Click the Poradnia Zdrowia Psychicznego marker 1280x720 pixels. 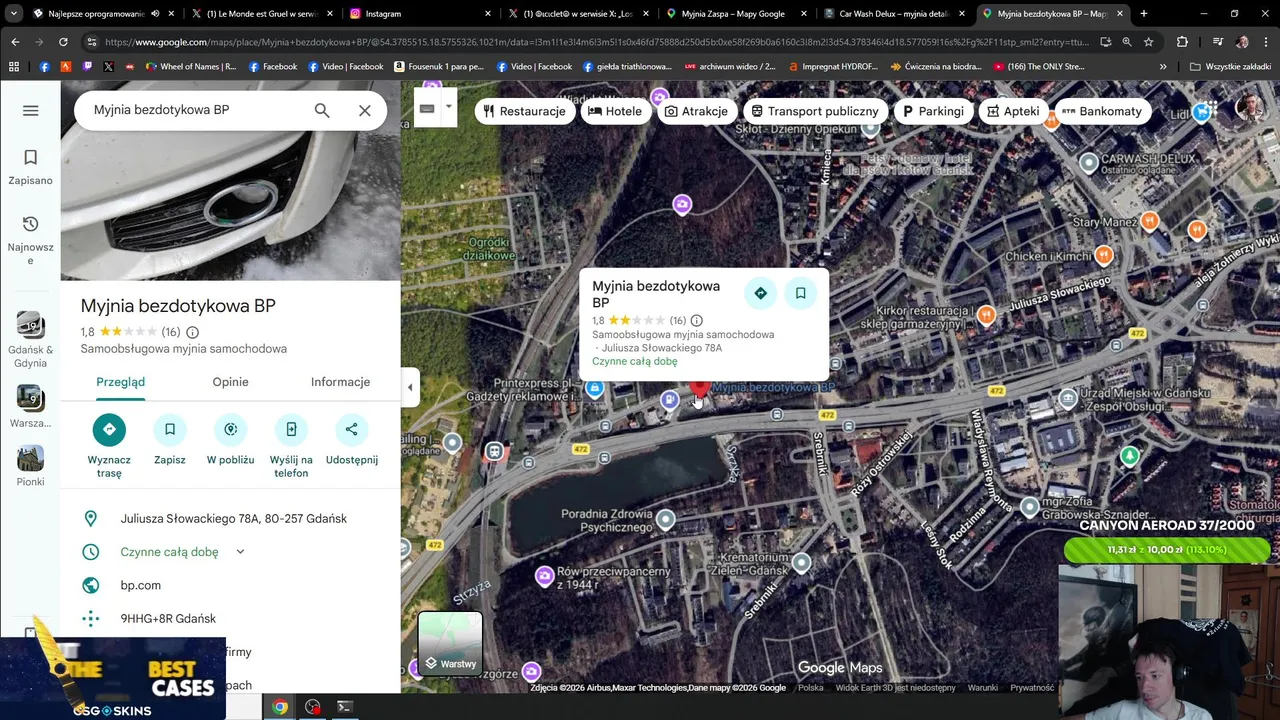coord(665,519)
